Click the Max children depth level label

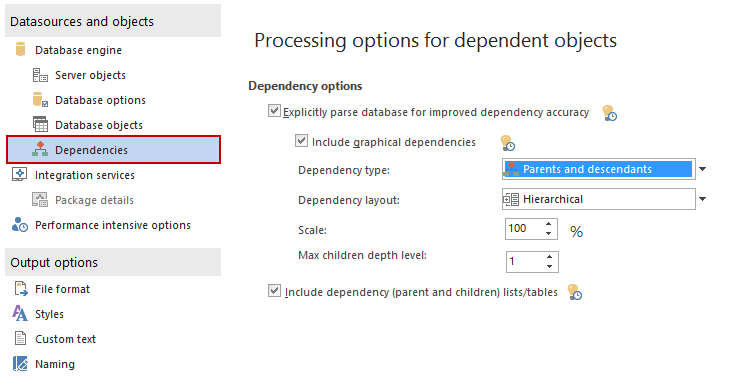363,255
